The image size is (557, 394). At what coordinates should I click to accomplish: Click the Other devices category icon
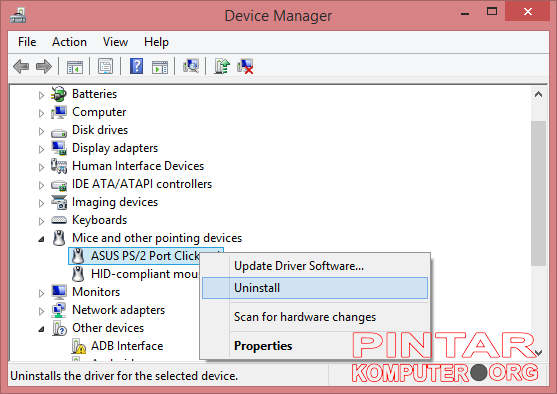[x=59, y=328]
